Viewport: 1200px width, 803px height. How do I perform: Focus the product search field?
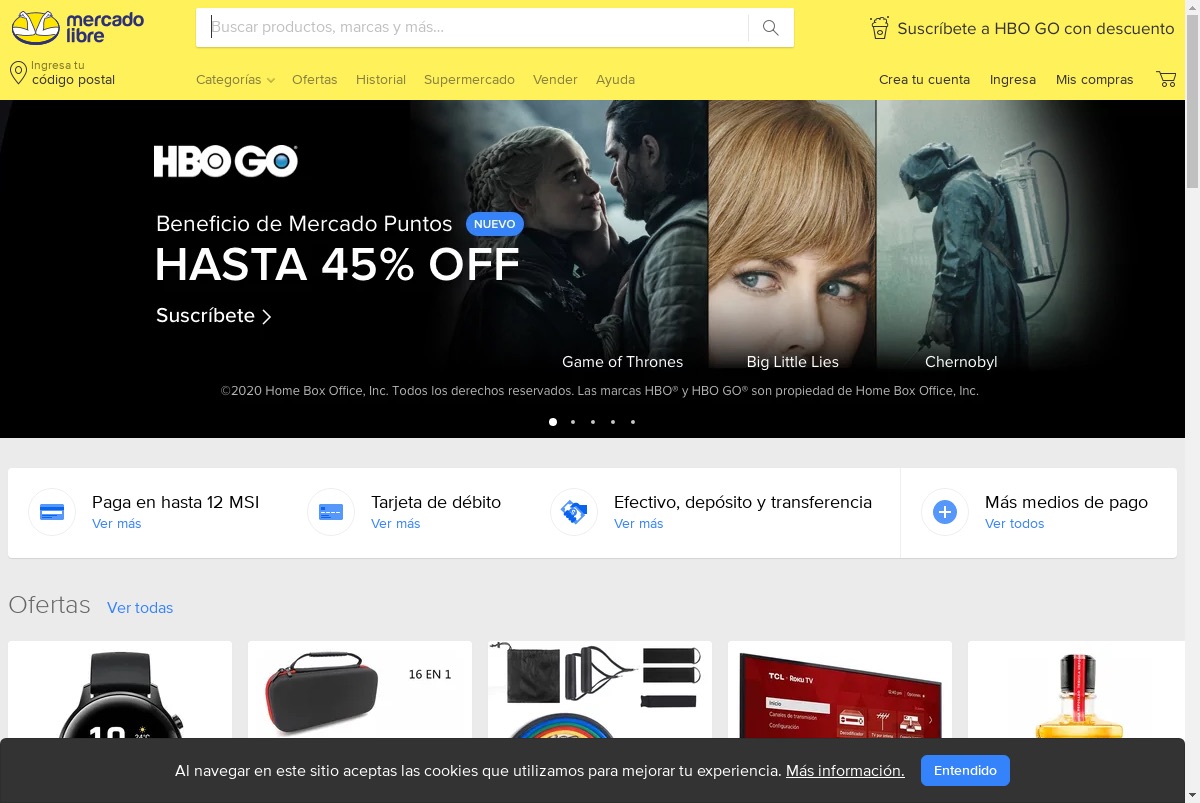(x=472, y=28)
